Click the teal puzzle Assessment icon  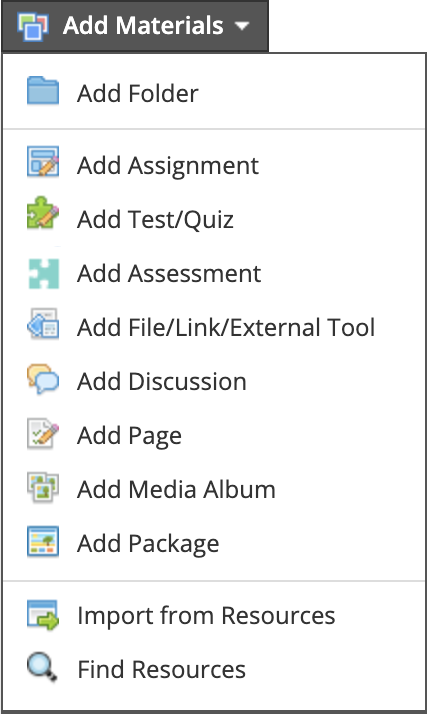pyautogui.click(x=44, y=274)
